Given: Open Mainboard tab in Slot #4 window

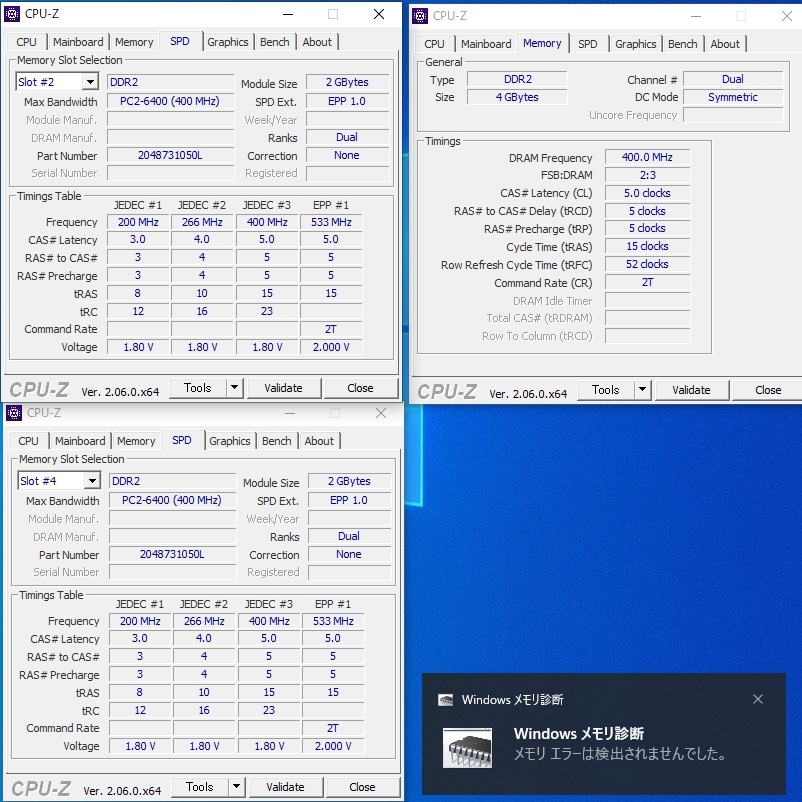Looking at the screenshot, I should coord(80,441).
